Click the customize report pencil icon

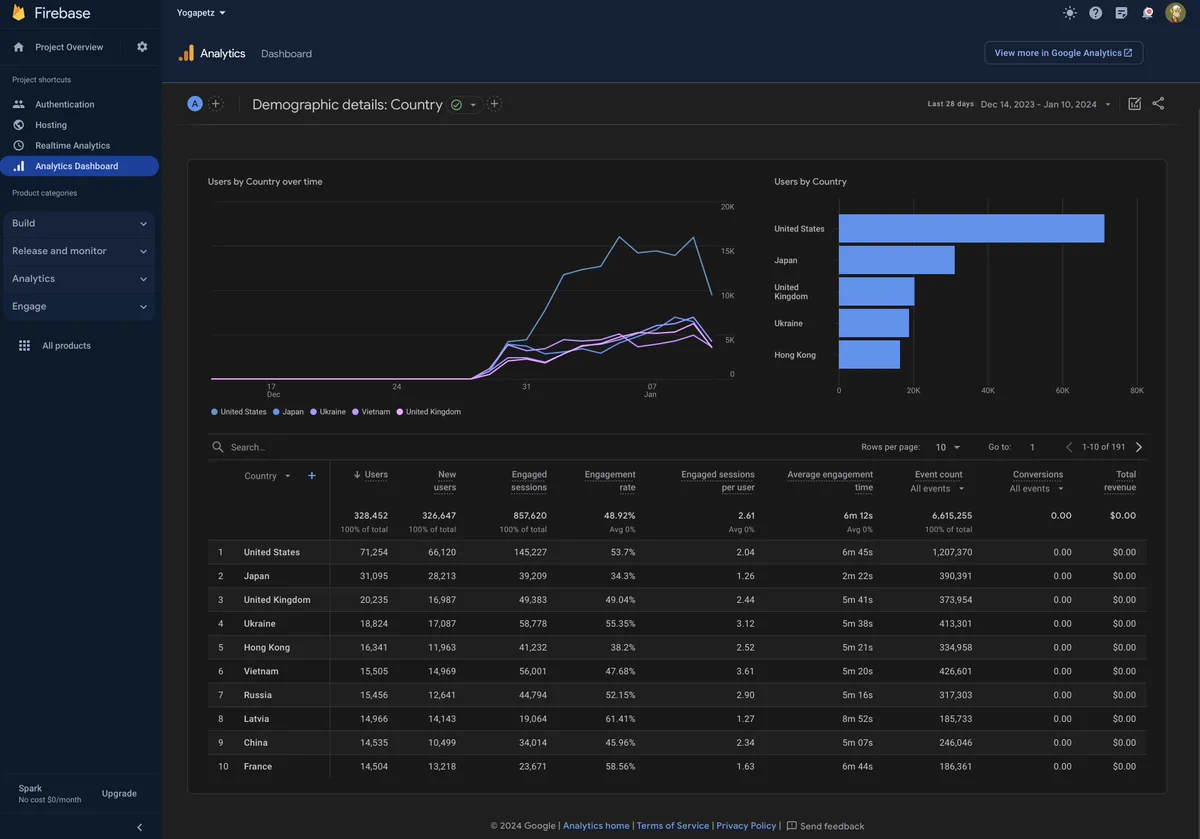point(1134,104)
